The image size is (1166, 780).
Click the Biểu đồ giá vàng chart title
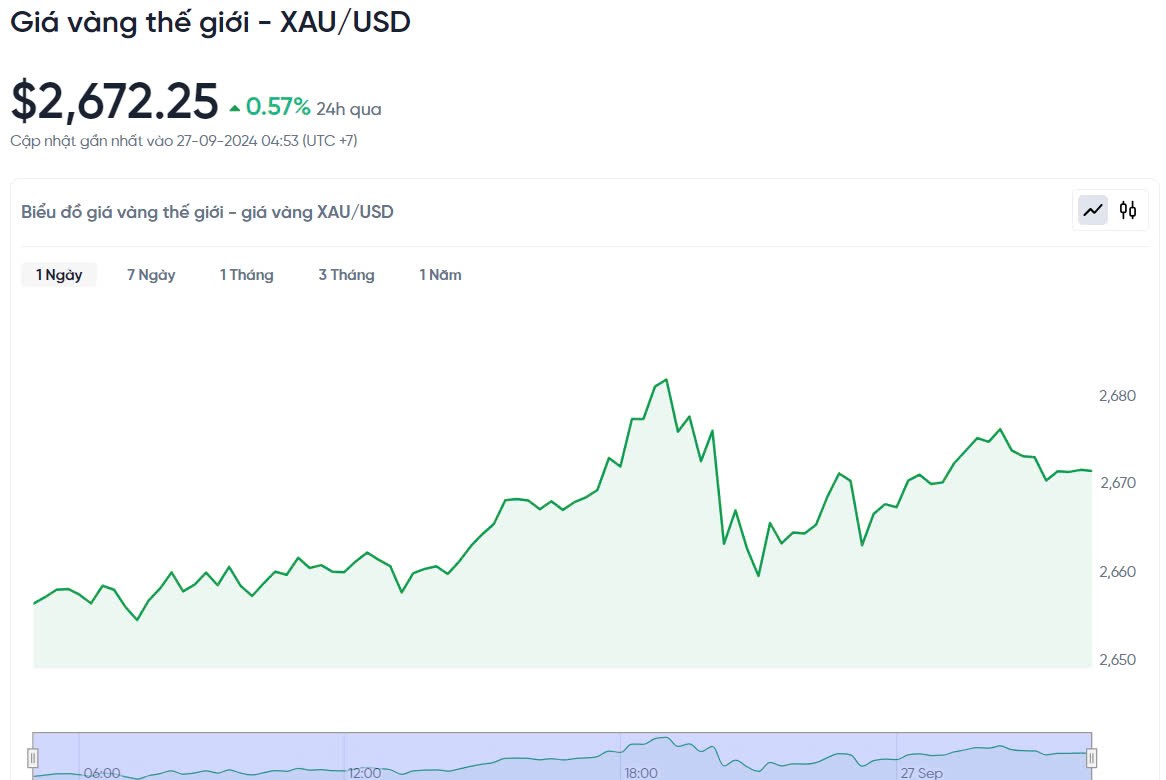point(207,212)
